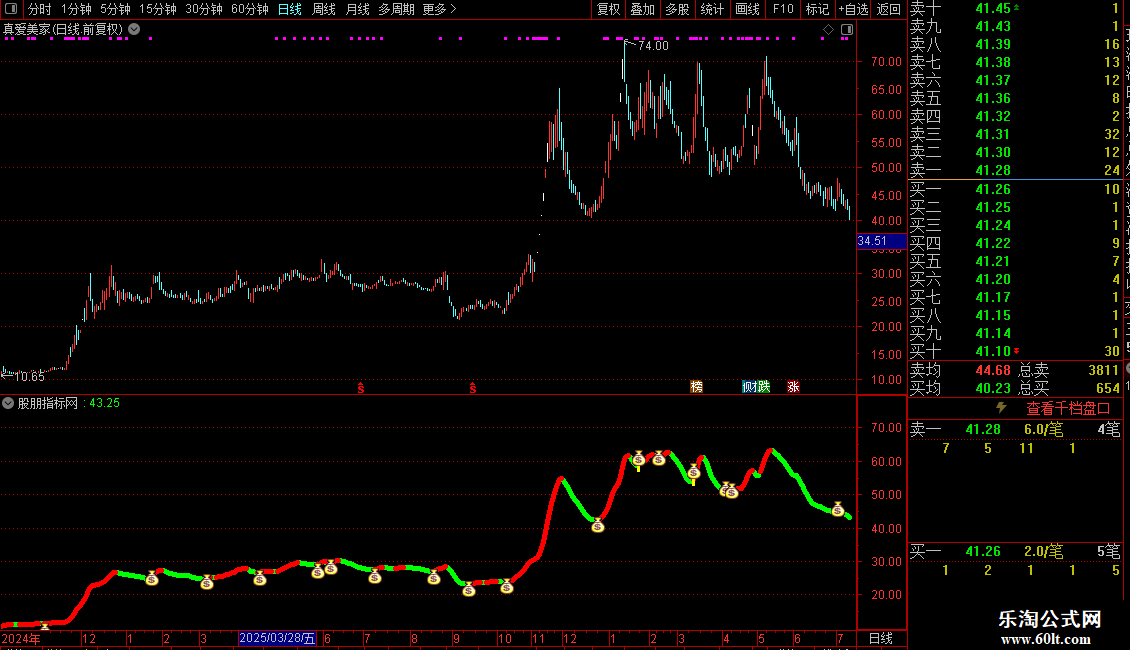
Task: Open the 统计 statistics tool
Action: click(x=712, y=9)
